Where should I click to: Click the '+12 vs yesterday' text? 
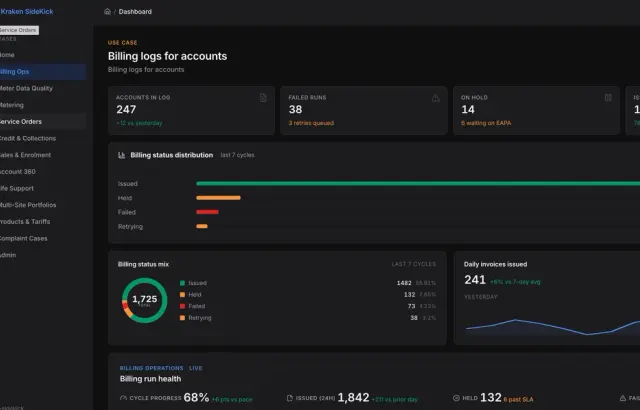[139, 123]
